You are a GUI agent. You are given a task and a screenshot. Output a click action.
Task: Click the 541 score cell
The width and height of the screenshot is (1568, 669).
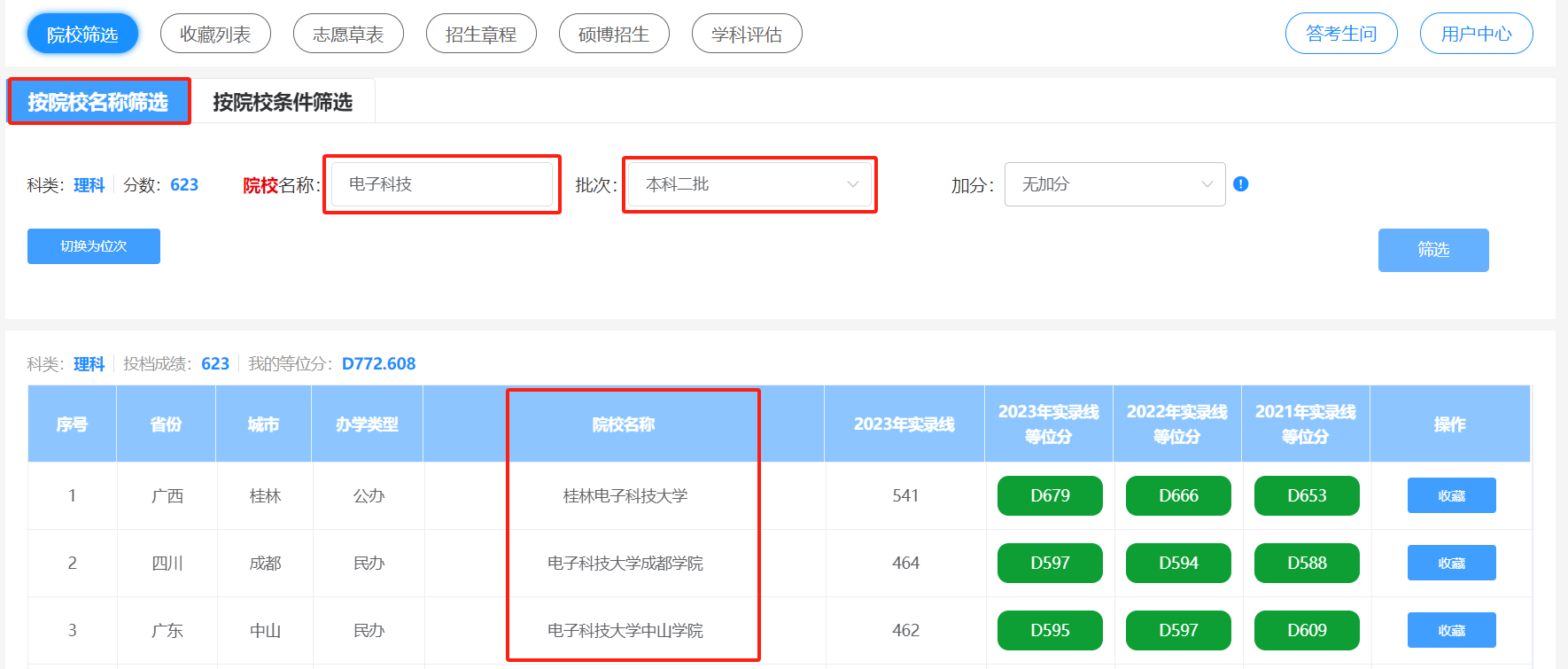coord(905,495)
